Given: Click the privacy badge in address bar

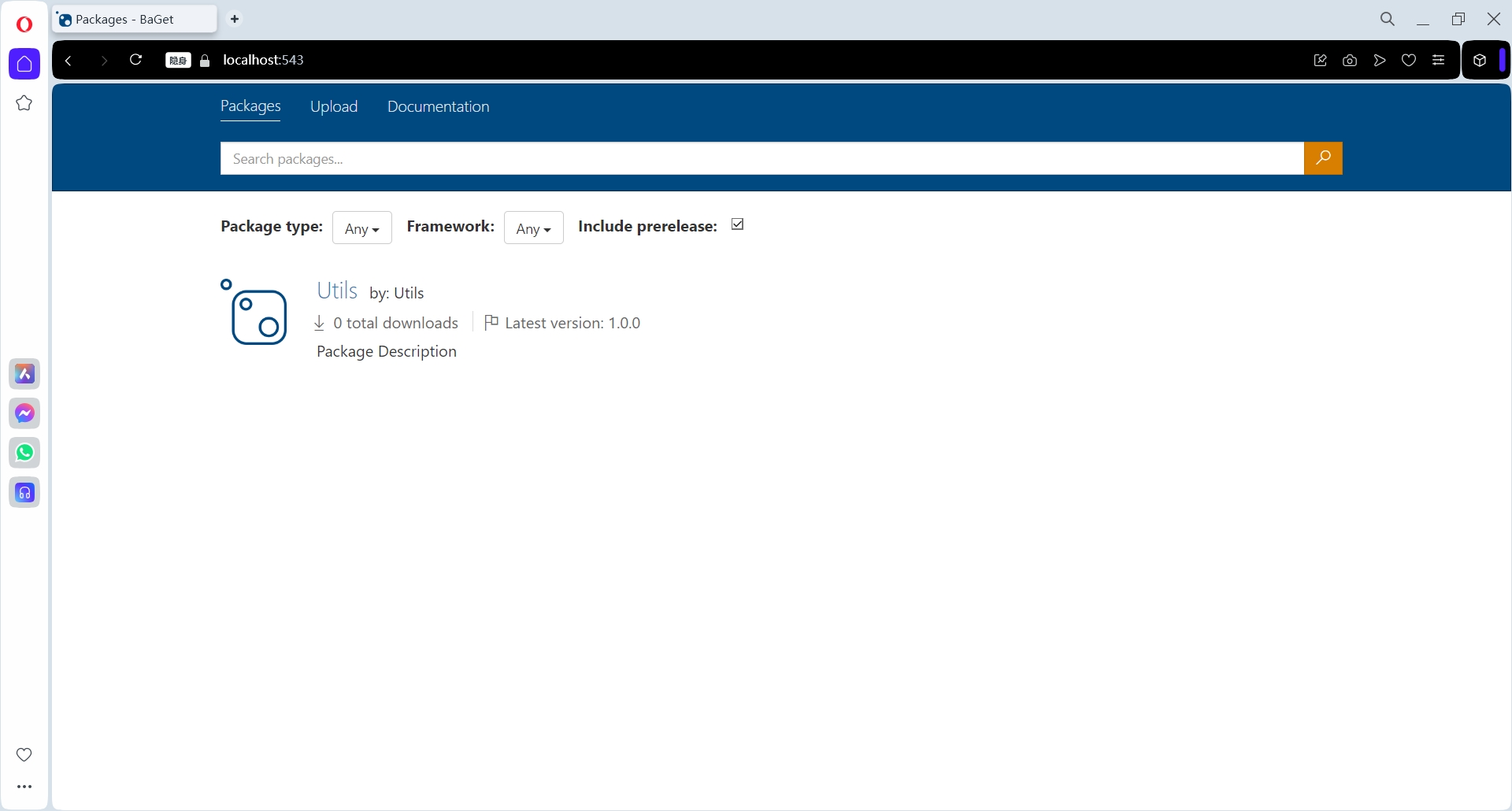Looking at the screenshot, I should pos(178,61).
